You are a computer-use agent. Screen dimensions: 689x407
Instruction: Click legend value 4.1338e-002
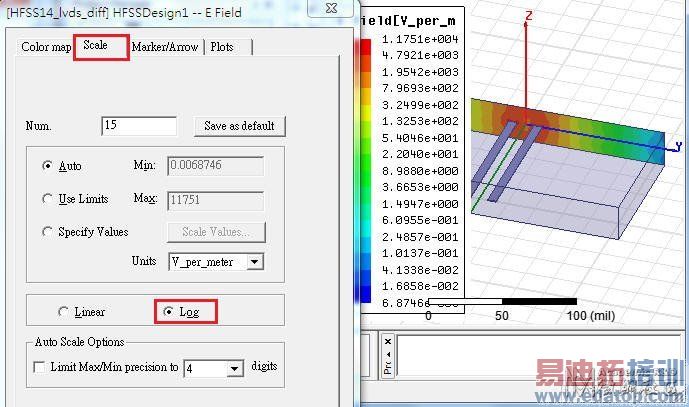click(420, 270)
